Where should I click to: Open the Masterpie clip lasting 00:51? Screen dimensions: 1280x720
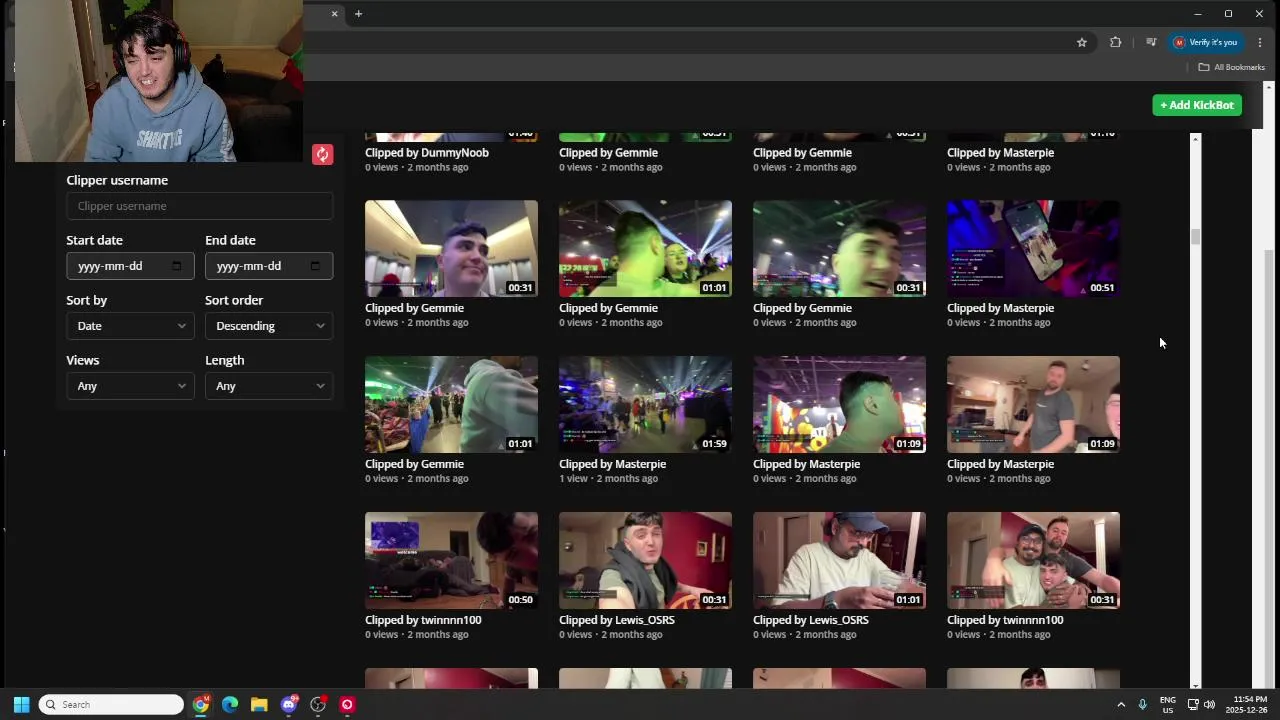(1033, 248)
